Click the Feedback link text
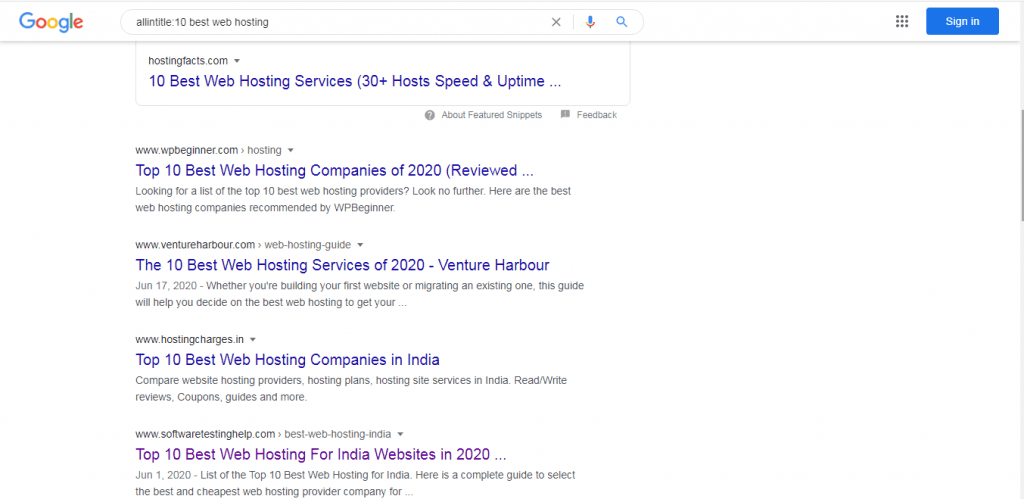The height and width of the screenshot is (499, 1024). tap(596, 115)
